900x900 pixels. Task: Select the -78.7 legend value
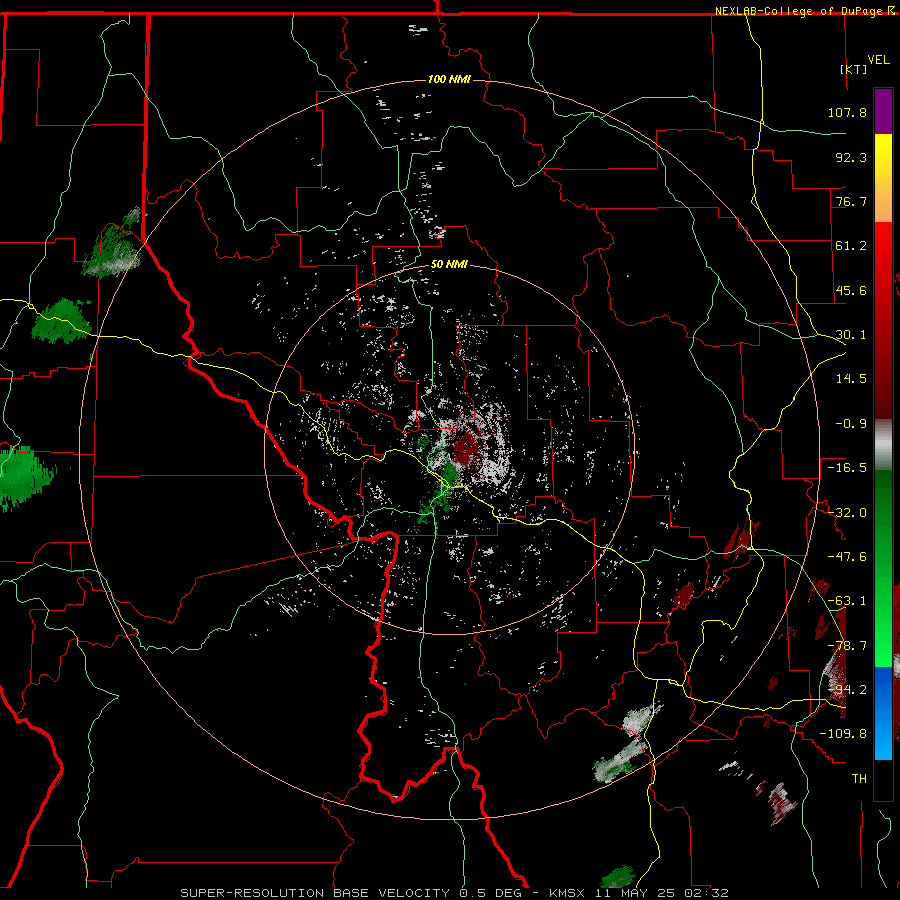[847, 646]
